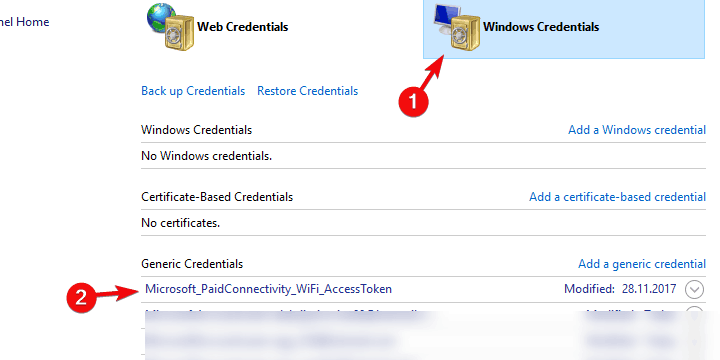This screenshot has width=720, height=360.
Task: Select the Web Credentials label
Action: pyautogui.click(x=242, y=27)
